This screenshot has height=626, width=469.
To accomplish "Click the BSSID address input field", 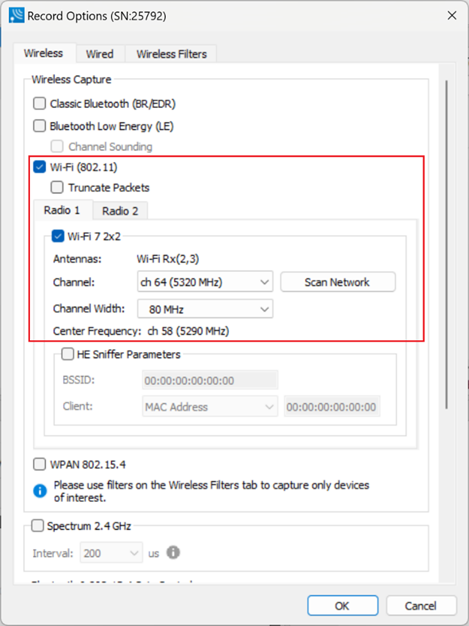I will [210, 380].
